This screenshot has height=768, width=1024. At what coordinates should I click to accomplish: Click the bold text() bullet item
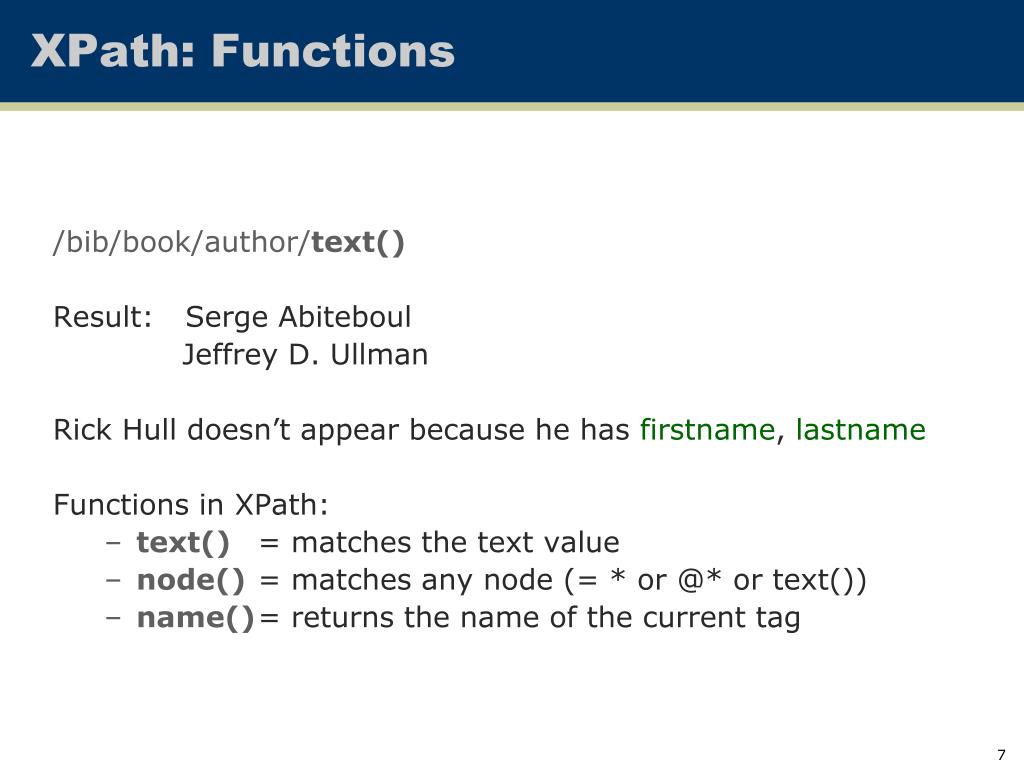[183, 543]
